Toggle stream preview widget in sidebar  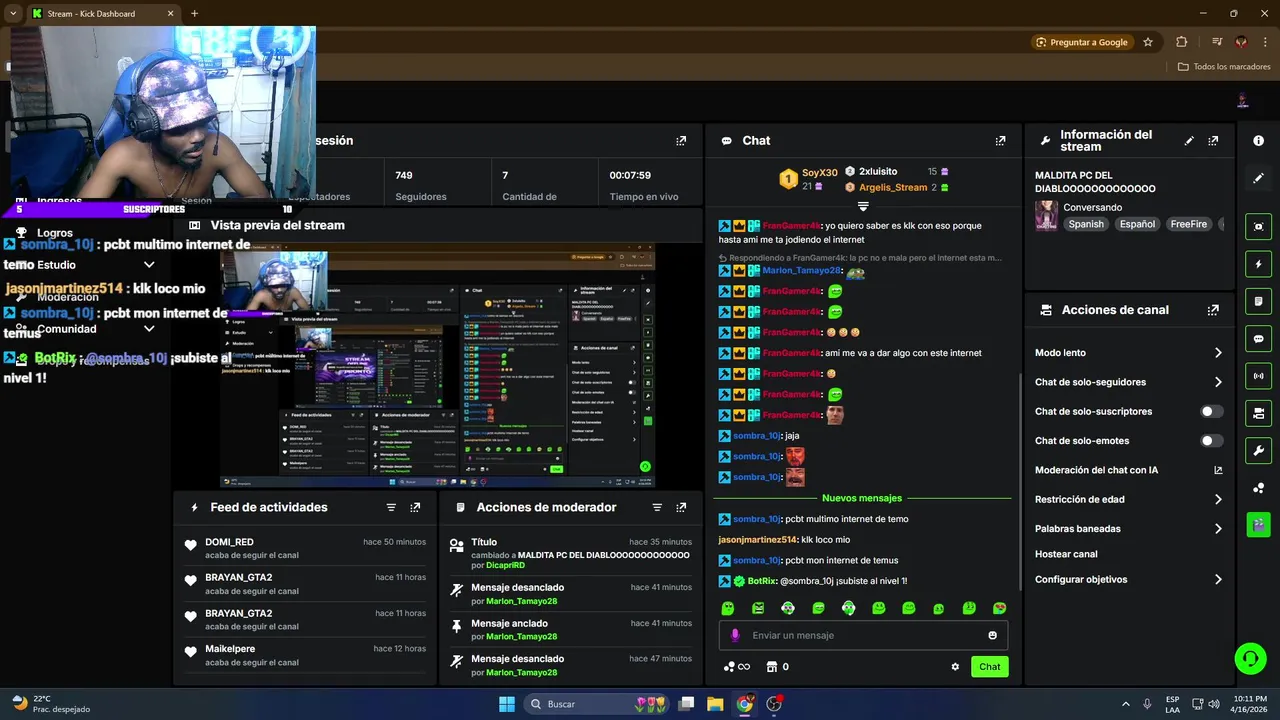(x=1258, y=227)
